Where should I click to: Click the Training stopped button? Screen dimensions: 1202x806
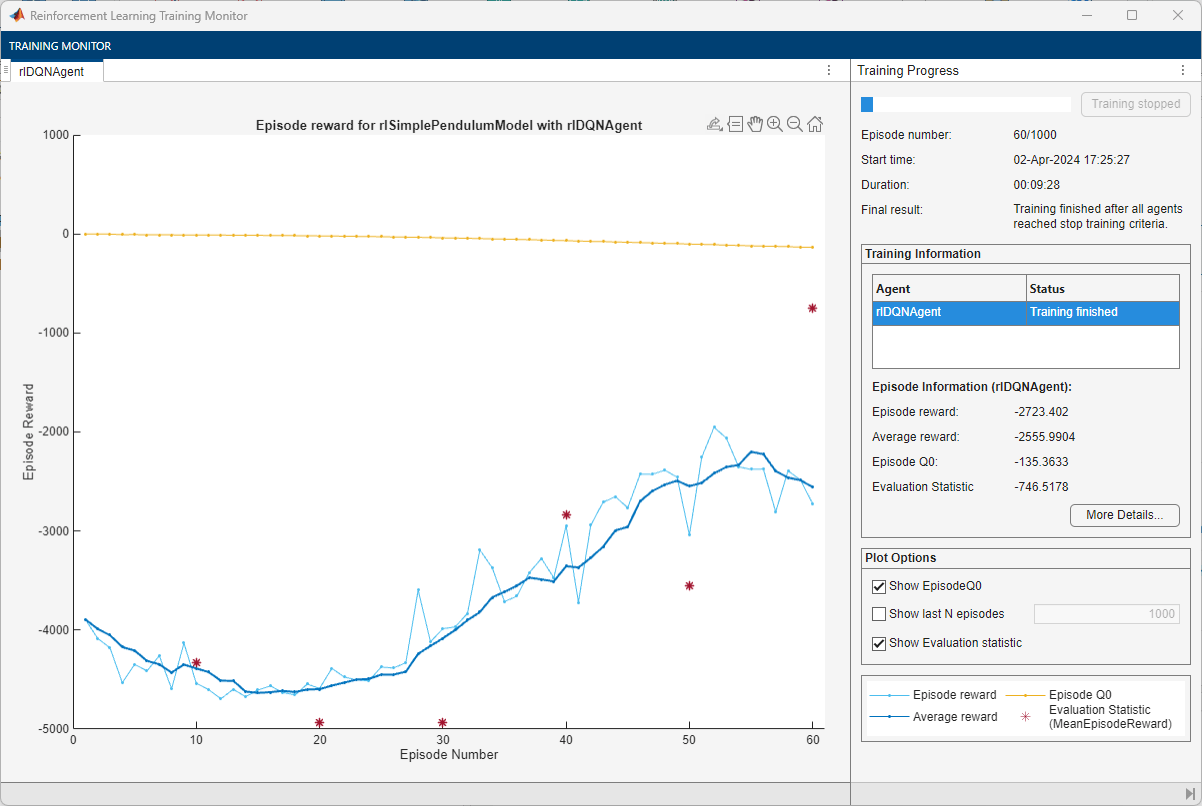point(1135,104)
